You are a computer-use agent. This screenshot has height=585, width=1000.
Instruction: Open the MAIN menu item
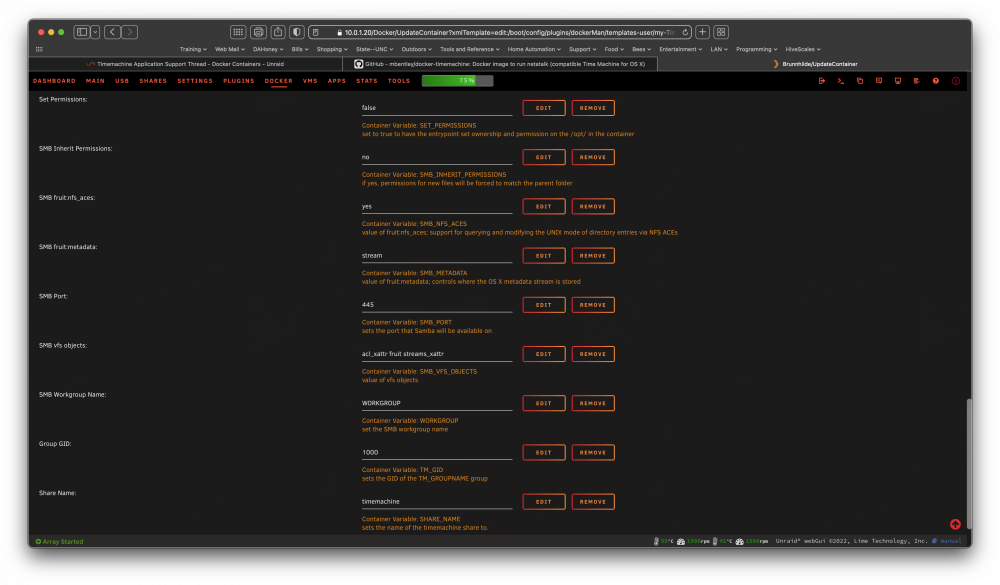[x=95, y=81]
